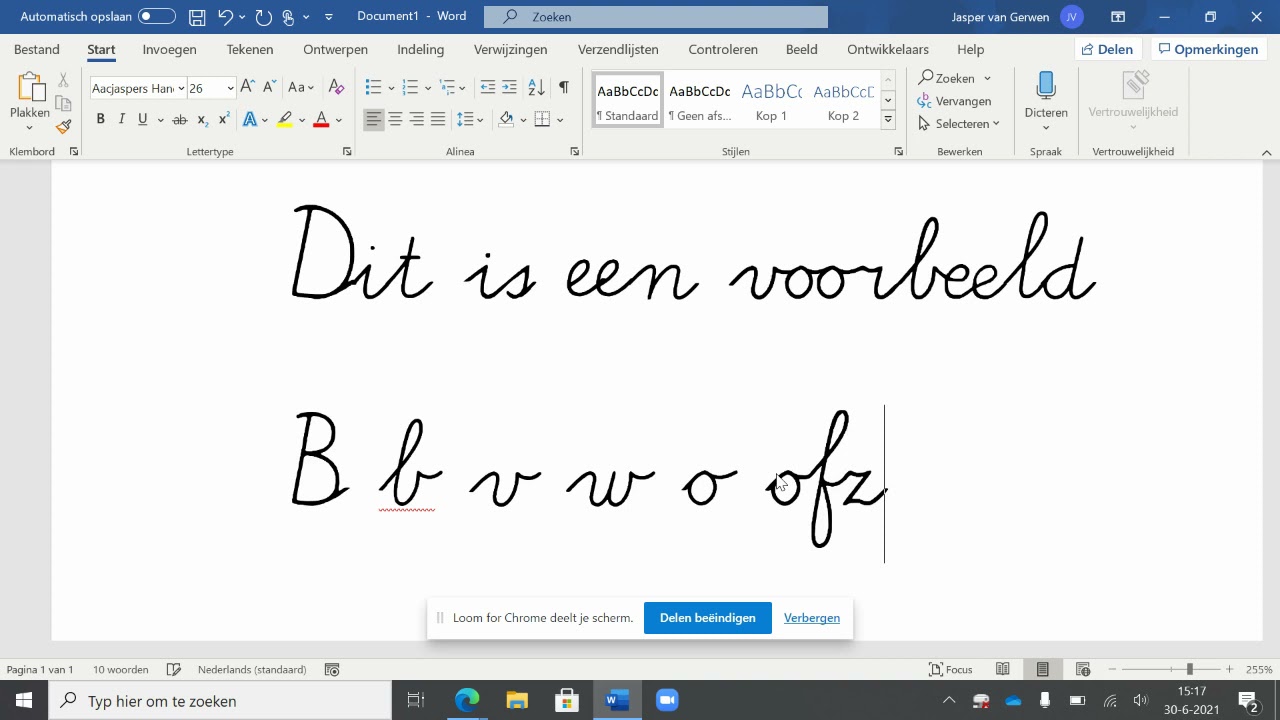
Task: Switch to the Beeld tab
Action: [x=801, y=49]
